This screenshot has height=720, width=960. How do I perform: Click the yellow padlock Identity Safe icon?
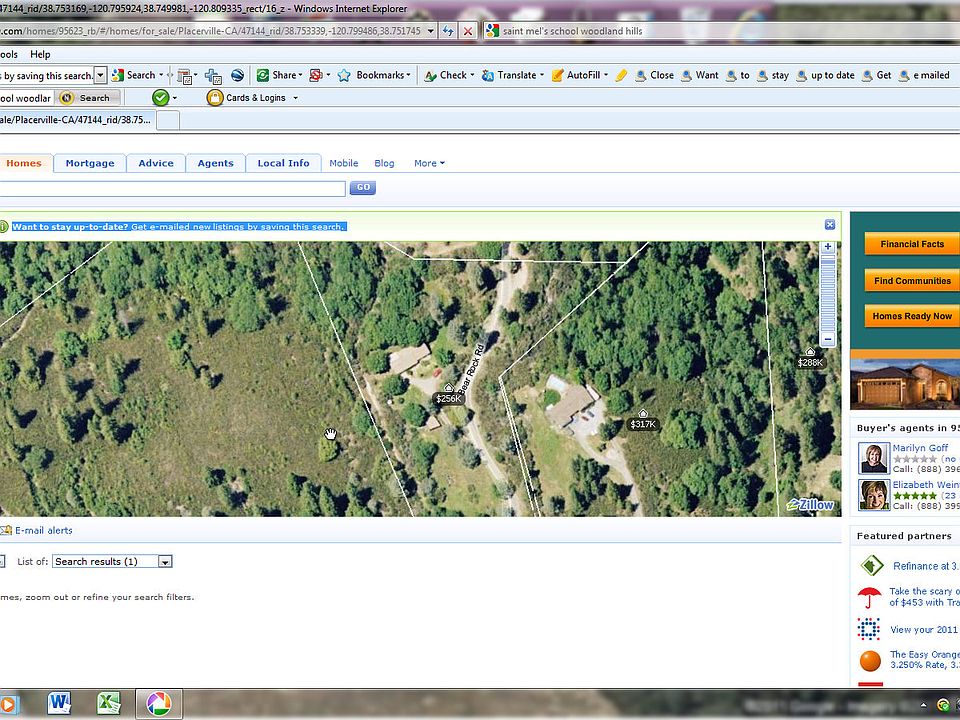[215, 98]
